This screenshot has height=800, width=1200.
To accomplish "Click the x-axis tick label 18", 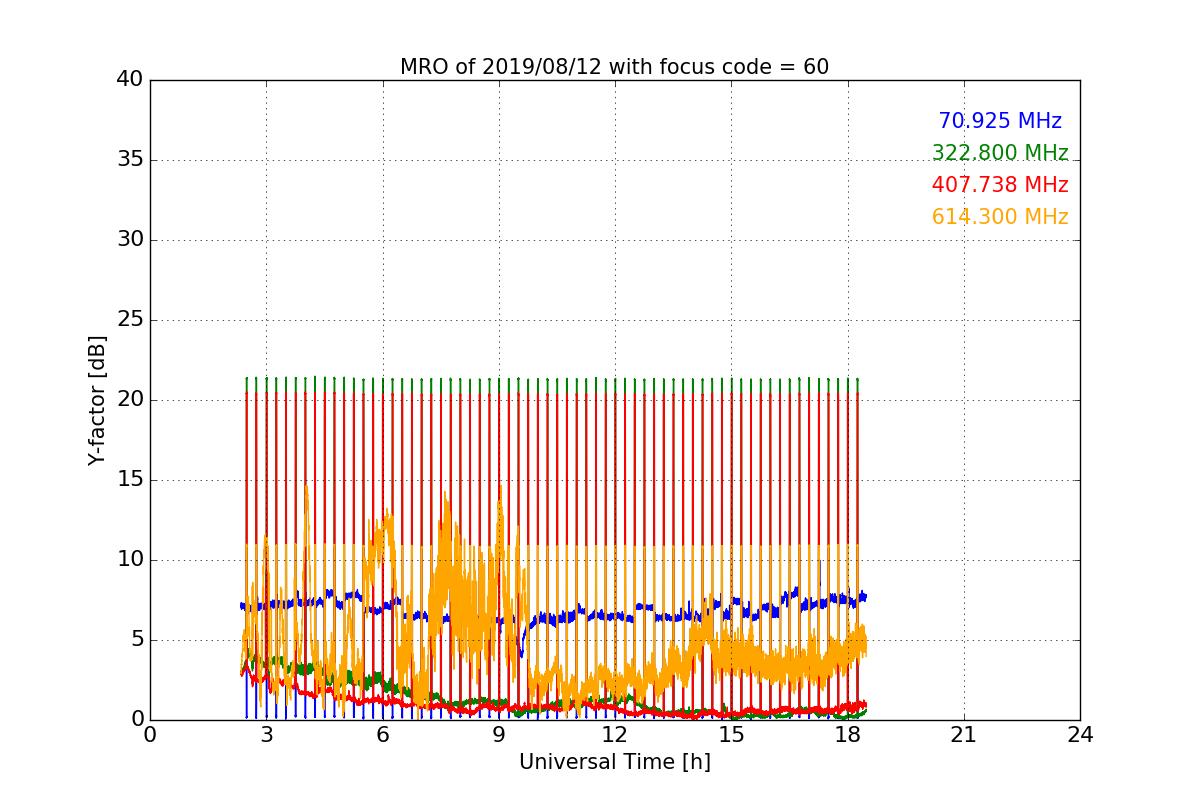I will click(x=847, y=735).
